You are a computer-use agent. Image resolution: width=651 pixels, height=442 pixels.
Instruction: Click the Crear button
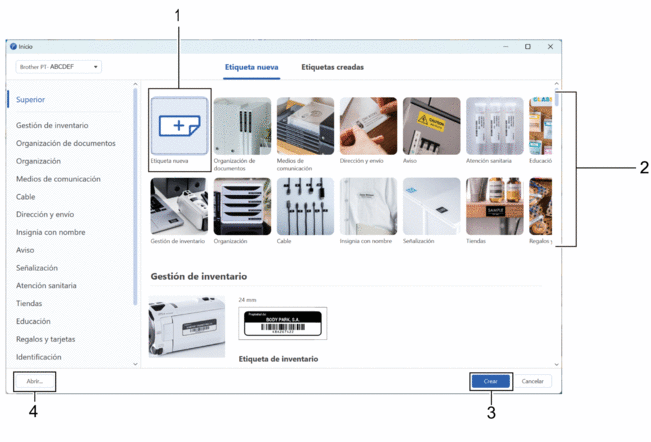[490, 381]
